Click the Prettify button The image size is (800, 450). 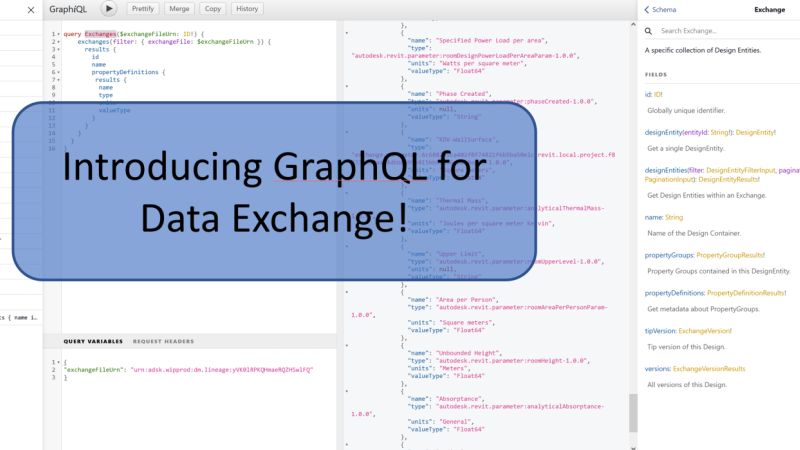(x=143, y=9)
